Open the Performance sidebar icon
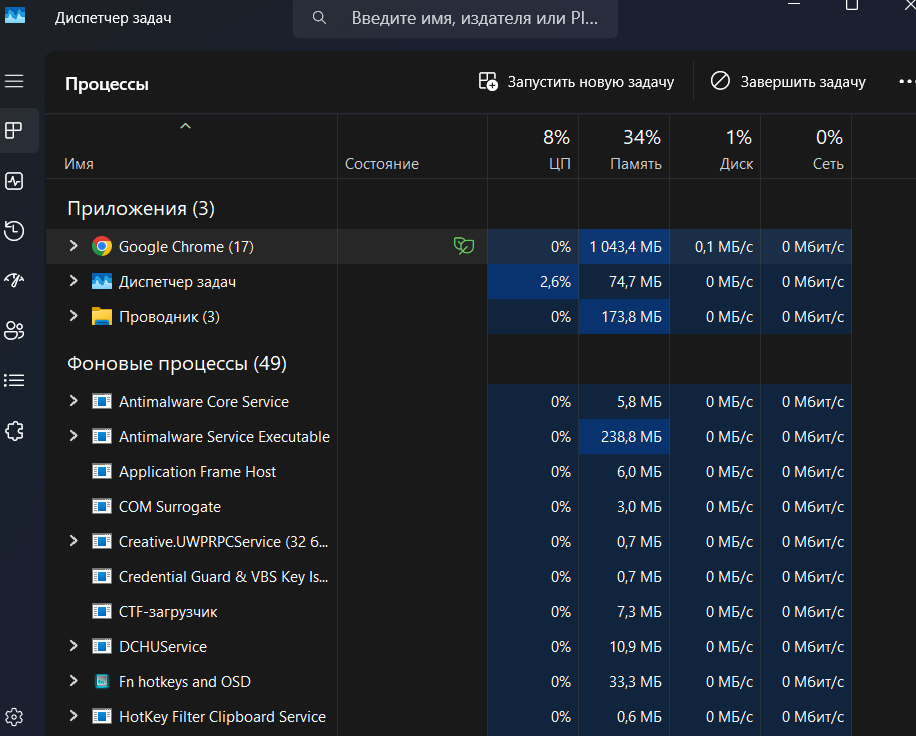The height and width of the screenshot is (736, 916). coord(14,181)
